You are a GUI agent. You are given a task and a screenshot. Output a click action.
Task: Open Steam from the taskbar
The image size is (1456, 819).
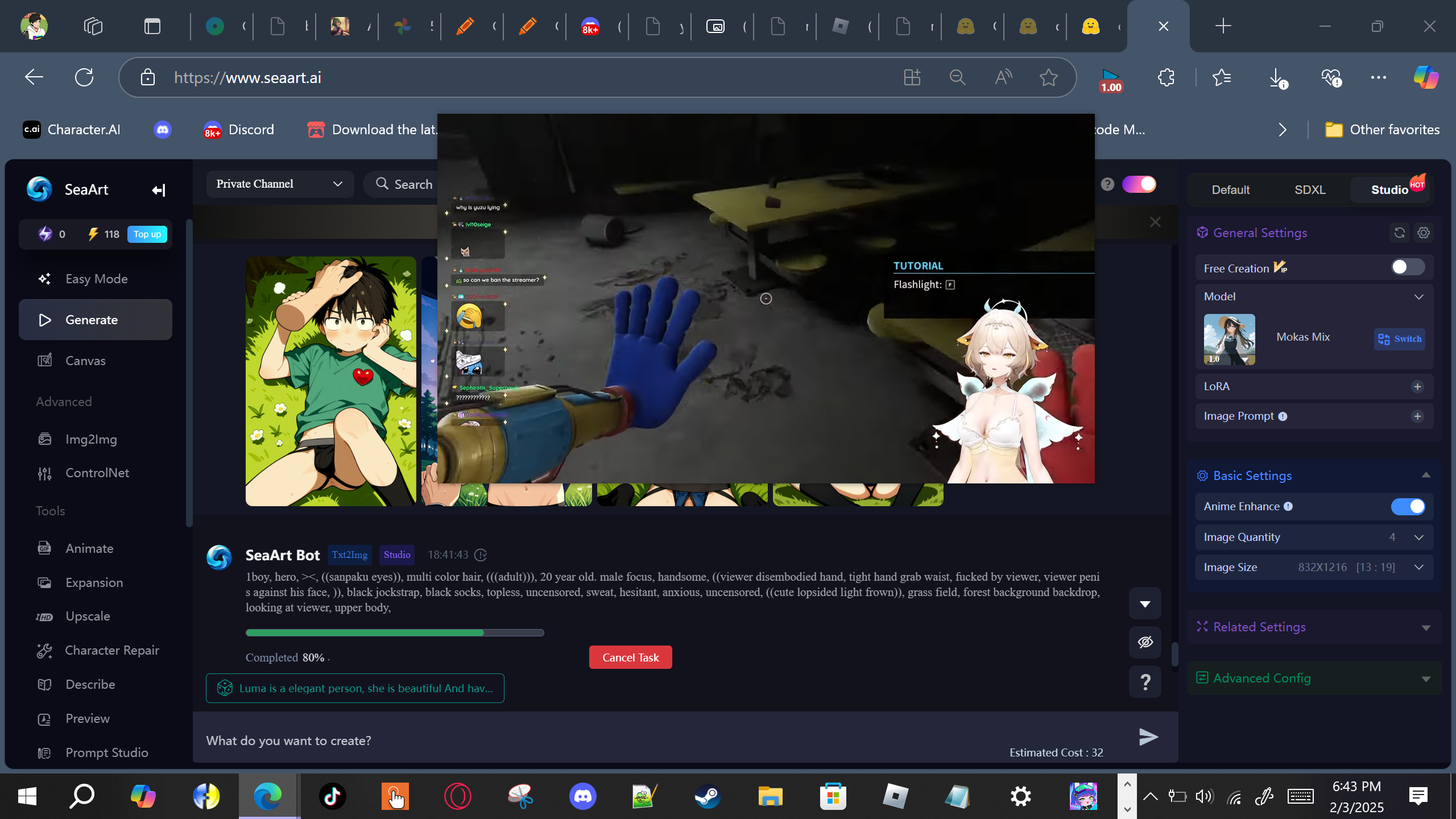(x=708, y=796)
